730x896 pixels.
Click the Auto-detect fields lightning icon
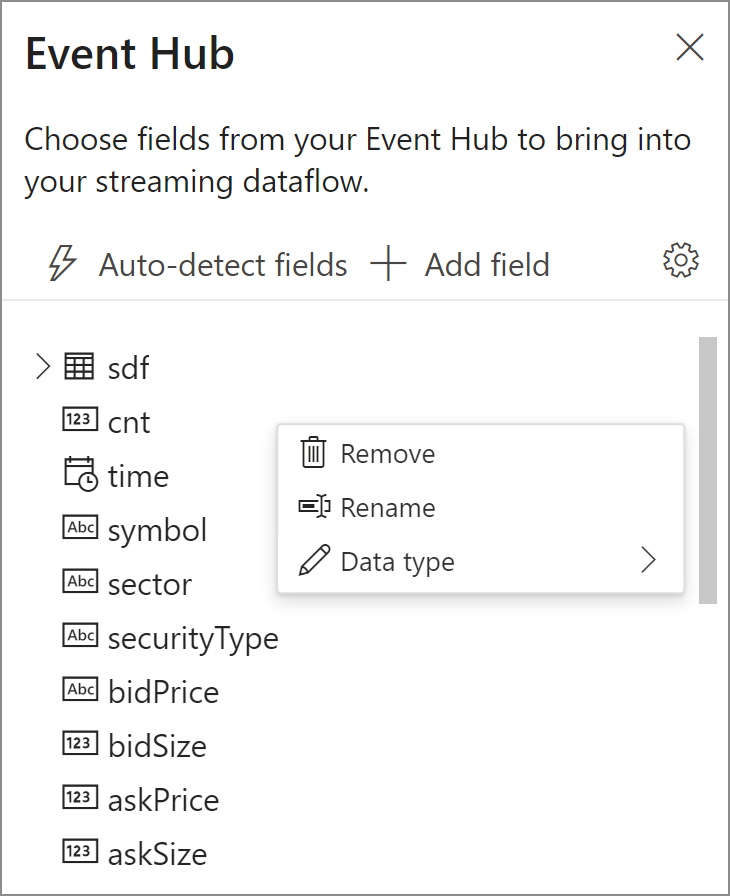point(61,264)
